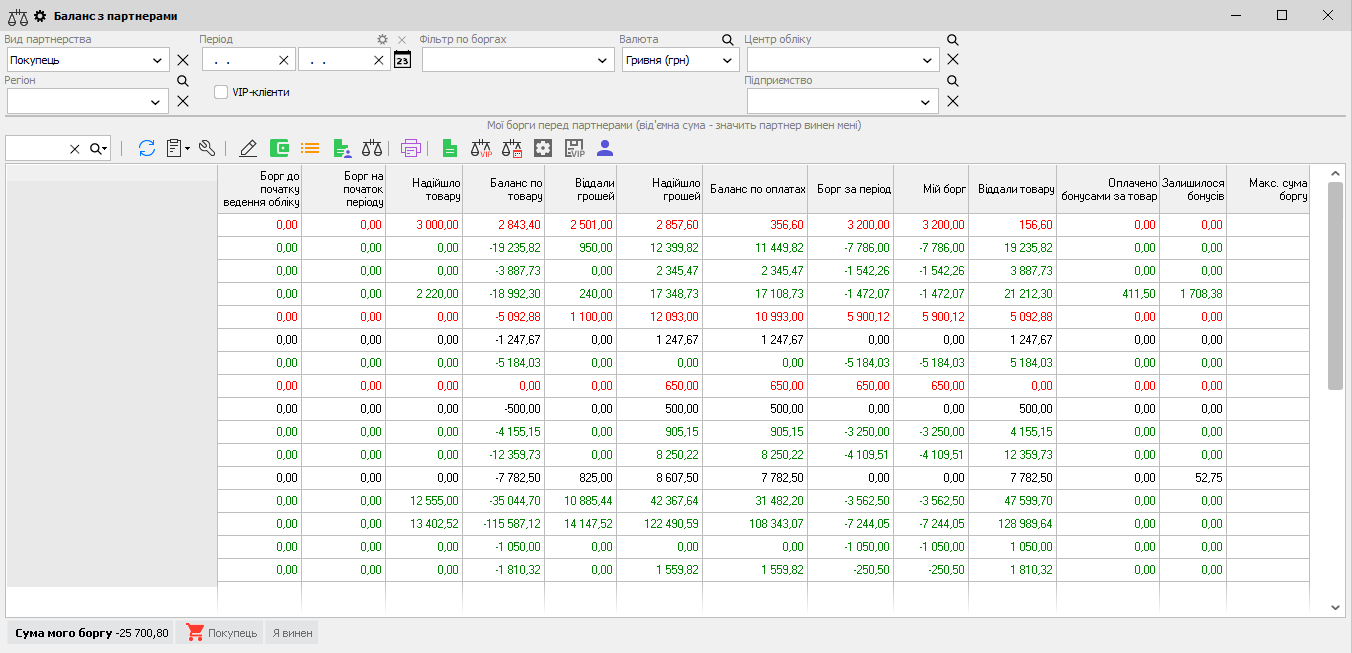
Task: Clear the Підприємство filter
Action: click(953, 101)
